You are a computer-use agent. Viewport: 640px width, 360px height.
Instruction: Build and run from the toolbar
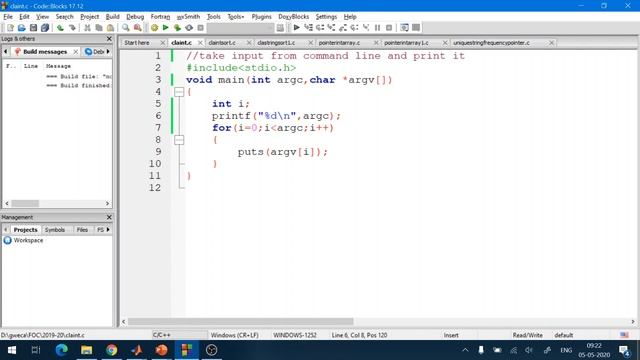point(177,28)
